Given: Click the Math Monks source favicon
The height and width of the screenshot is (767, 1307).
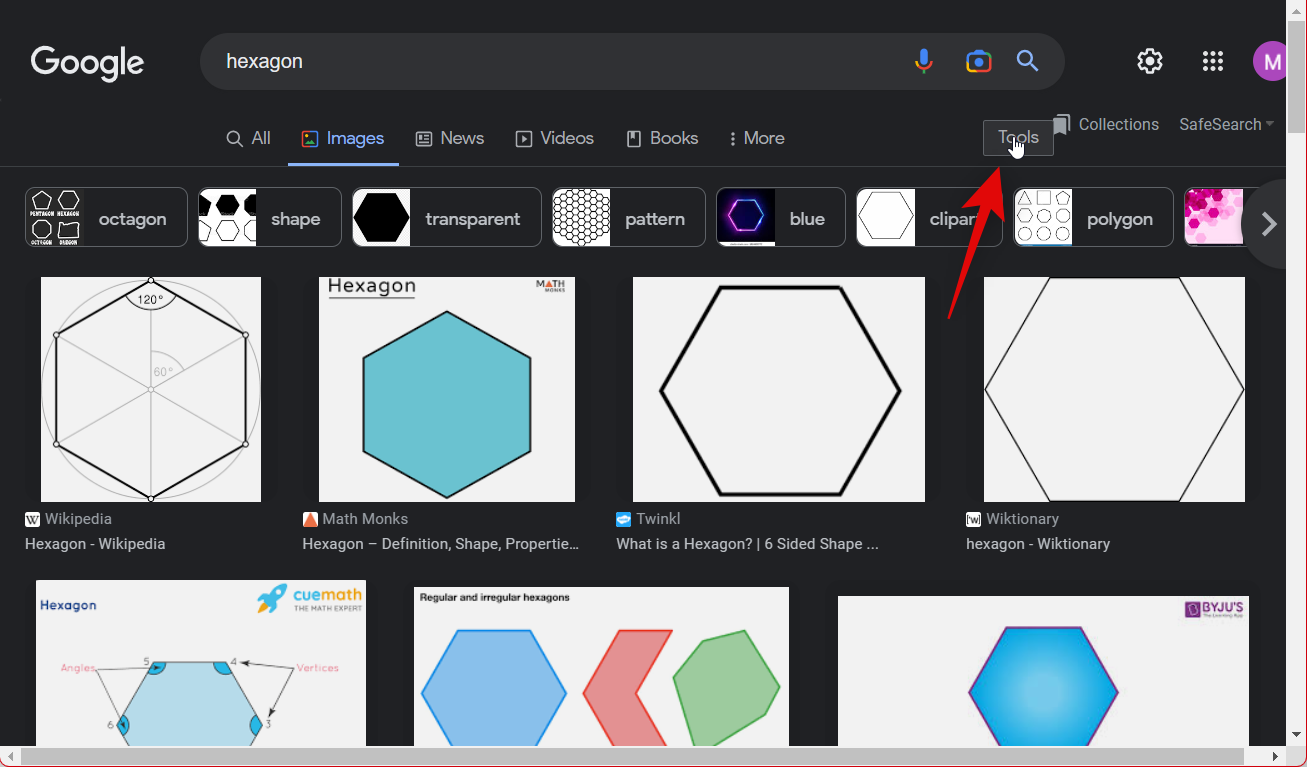Looking at the screenshot, I should click(310, 519).
